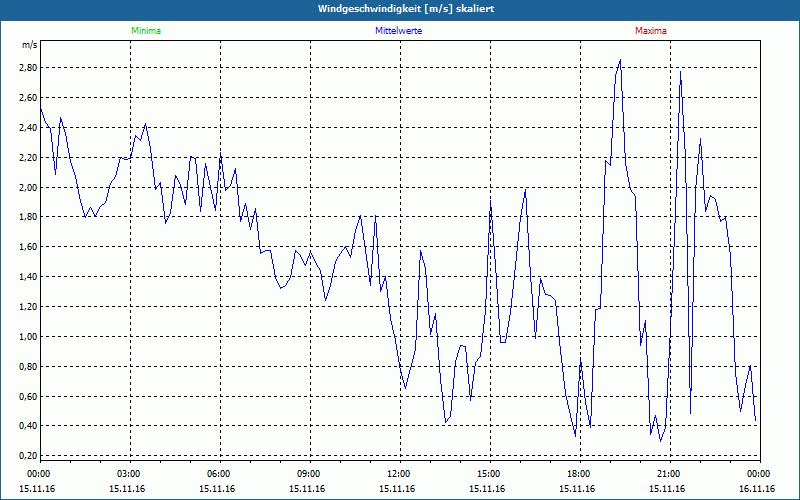The height and width of the screenshot is (500, 800).
Task: Click the red Maxima legend label
Action: point(651,31)
